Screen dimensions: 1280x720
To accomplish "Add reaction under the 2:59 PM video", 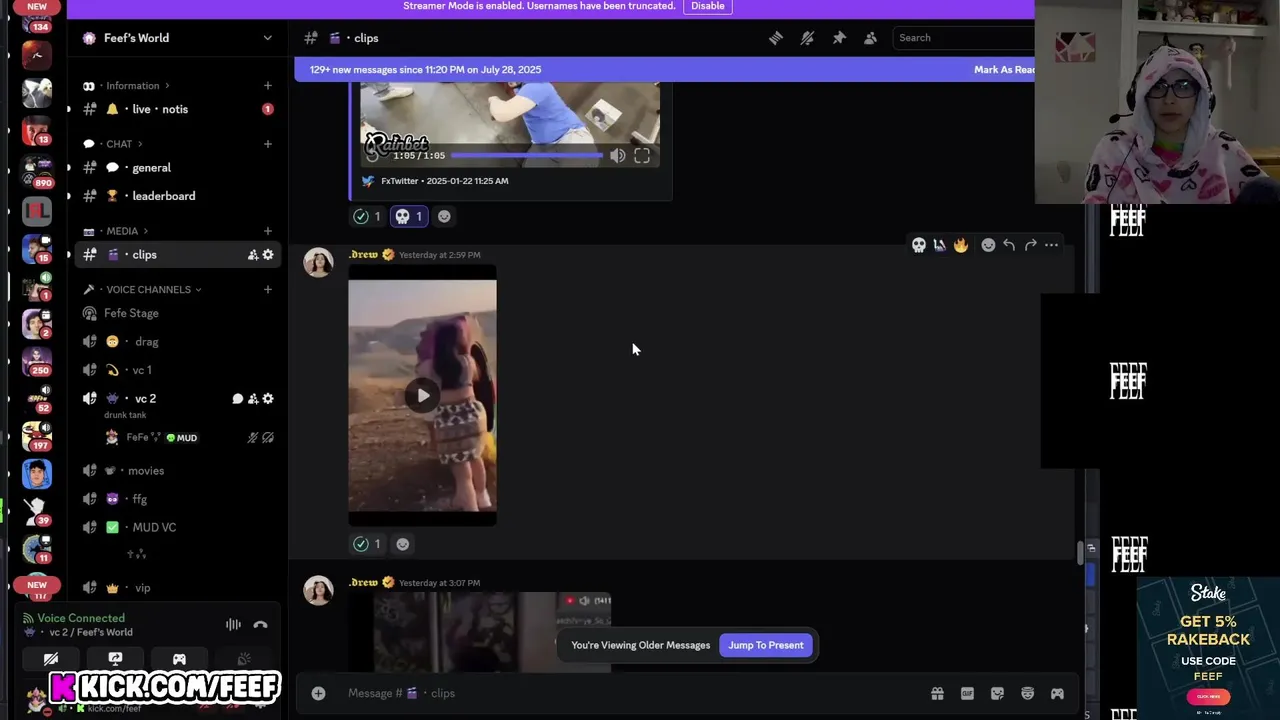I will [402, 544].
